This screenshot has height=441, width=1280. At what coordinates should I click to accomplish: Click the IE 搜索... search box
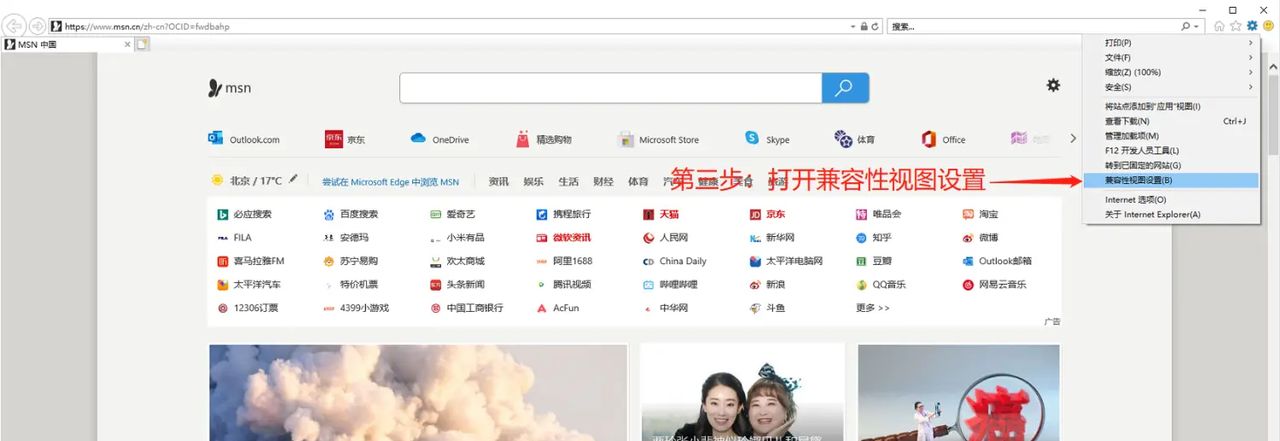[x=1033, y=26]
